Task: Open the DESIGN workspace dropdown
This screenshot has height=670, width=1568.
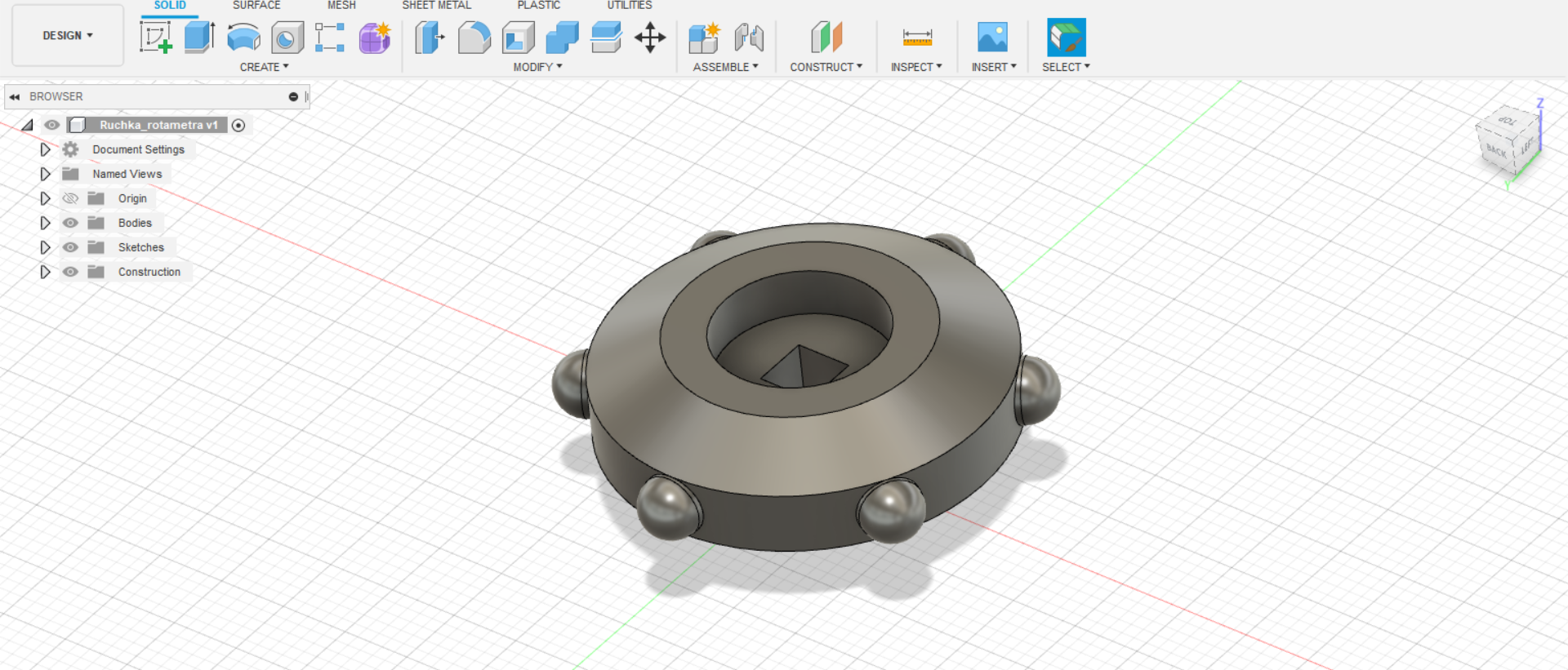Action: tap(68, 36)
